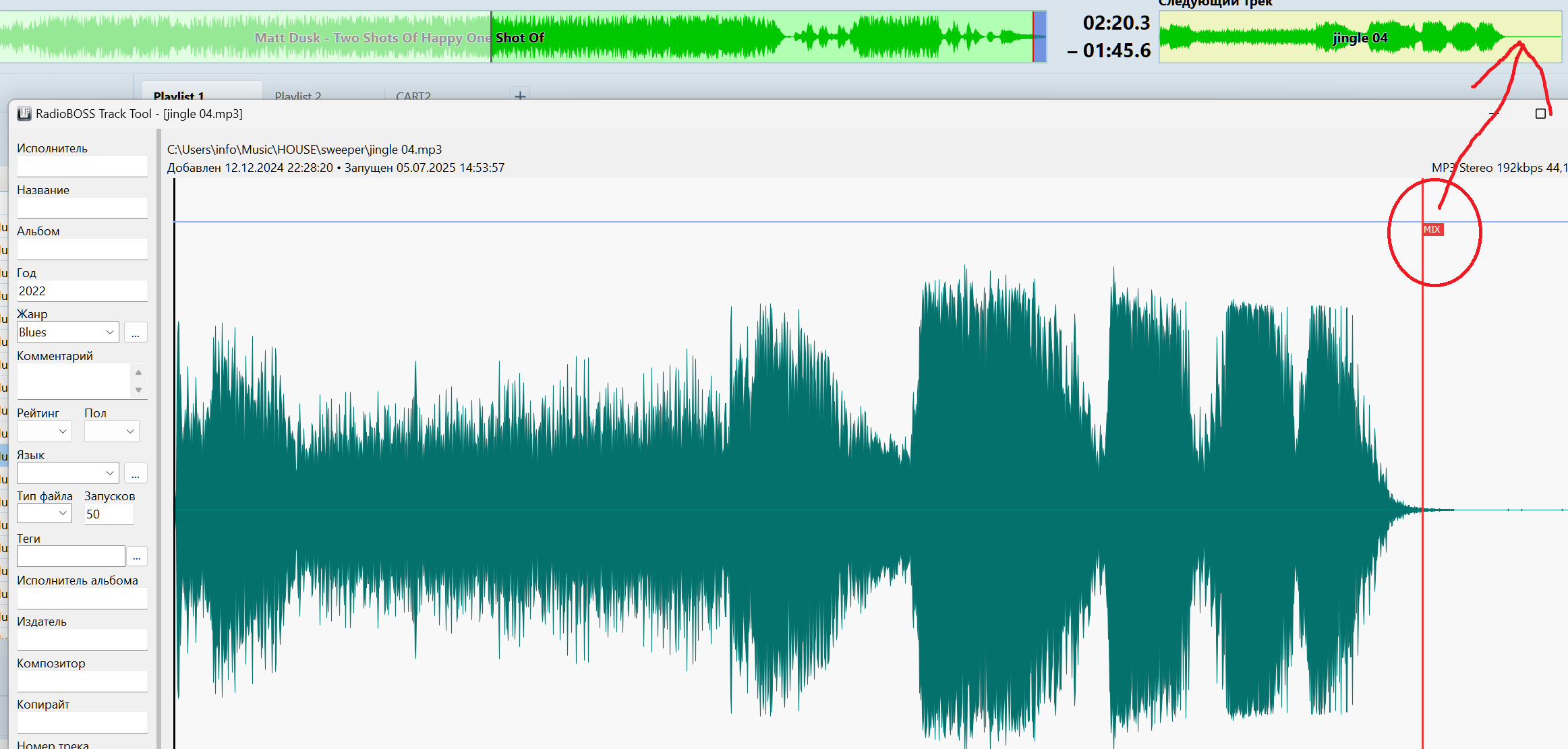Viewport: 1568px width, 749px height.
Task: Expand the Язык combo box
Action: 110,473
